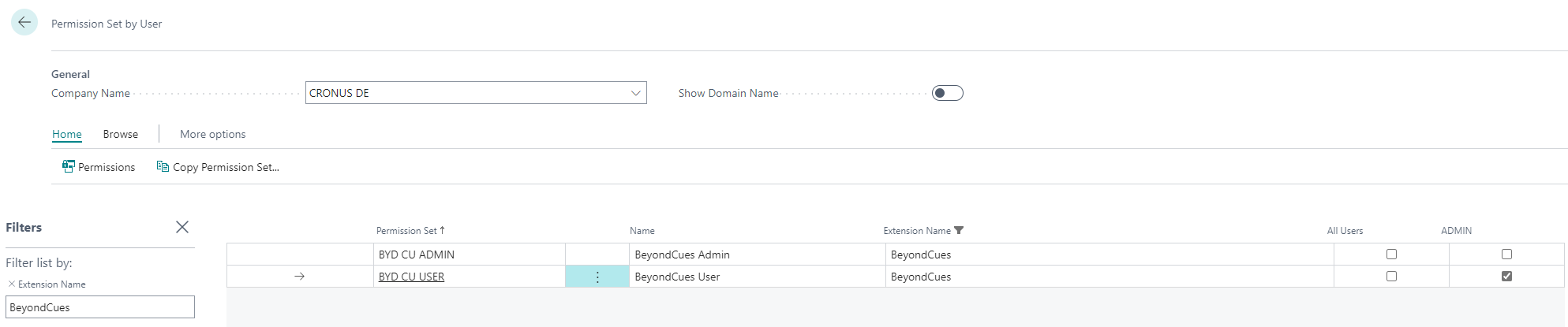Click the back arrow button
The image size is (1568, 327).
24,23
